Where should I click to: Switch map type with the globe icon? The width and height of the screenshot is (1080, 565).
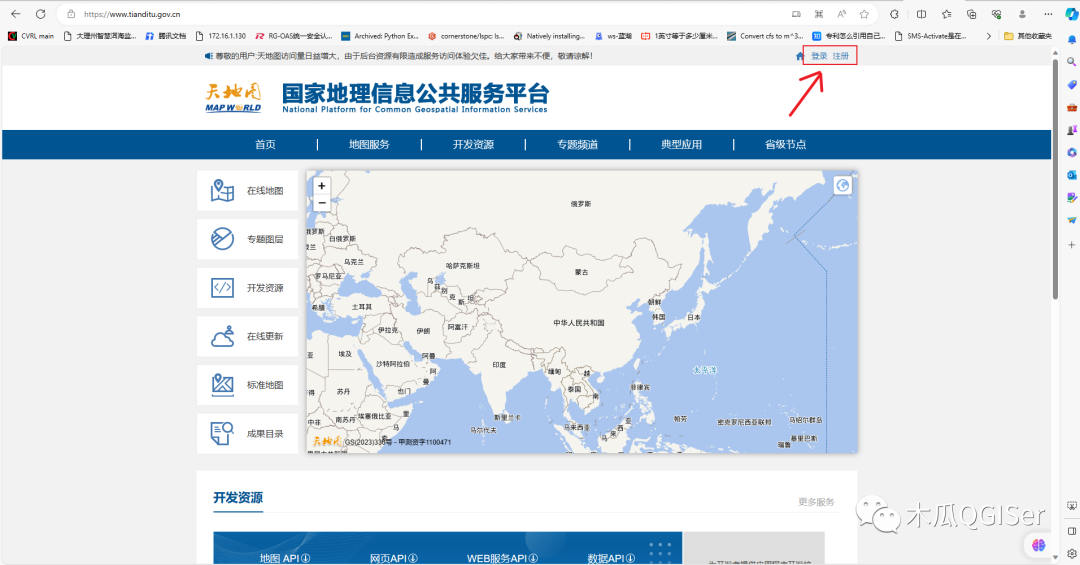point(842,185)
